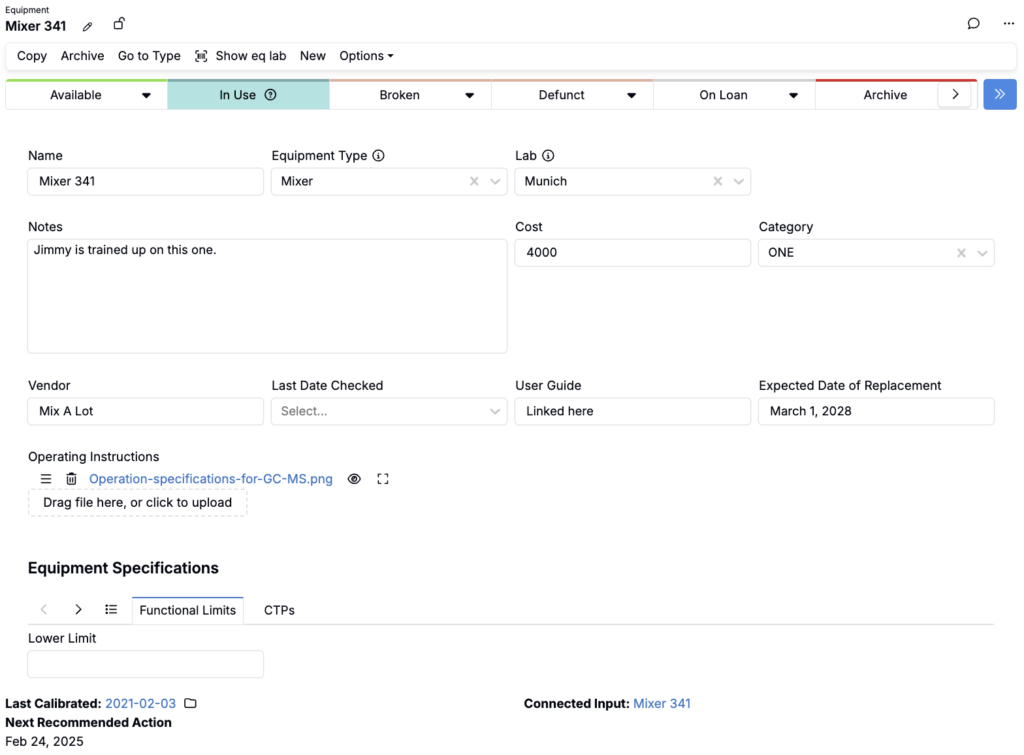The height and width of the screenshot is (755, 1024).
Task: Open the Last Date Checked dropdown
Action: pyautogui.click(x=495, y=411)
